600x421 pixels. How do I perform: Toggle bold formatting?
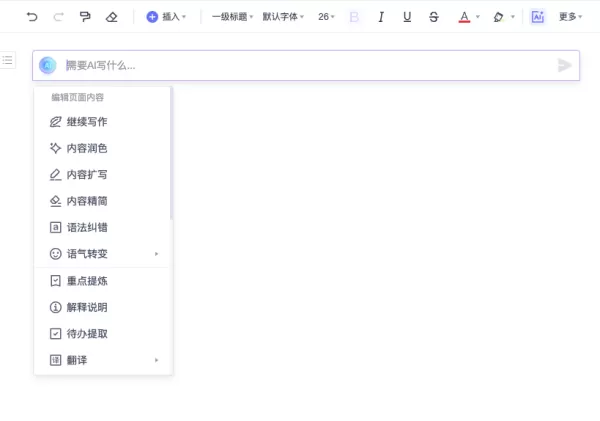pyautogui.click(x=354, y=17)
